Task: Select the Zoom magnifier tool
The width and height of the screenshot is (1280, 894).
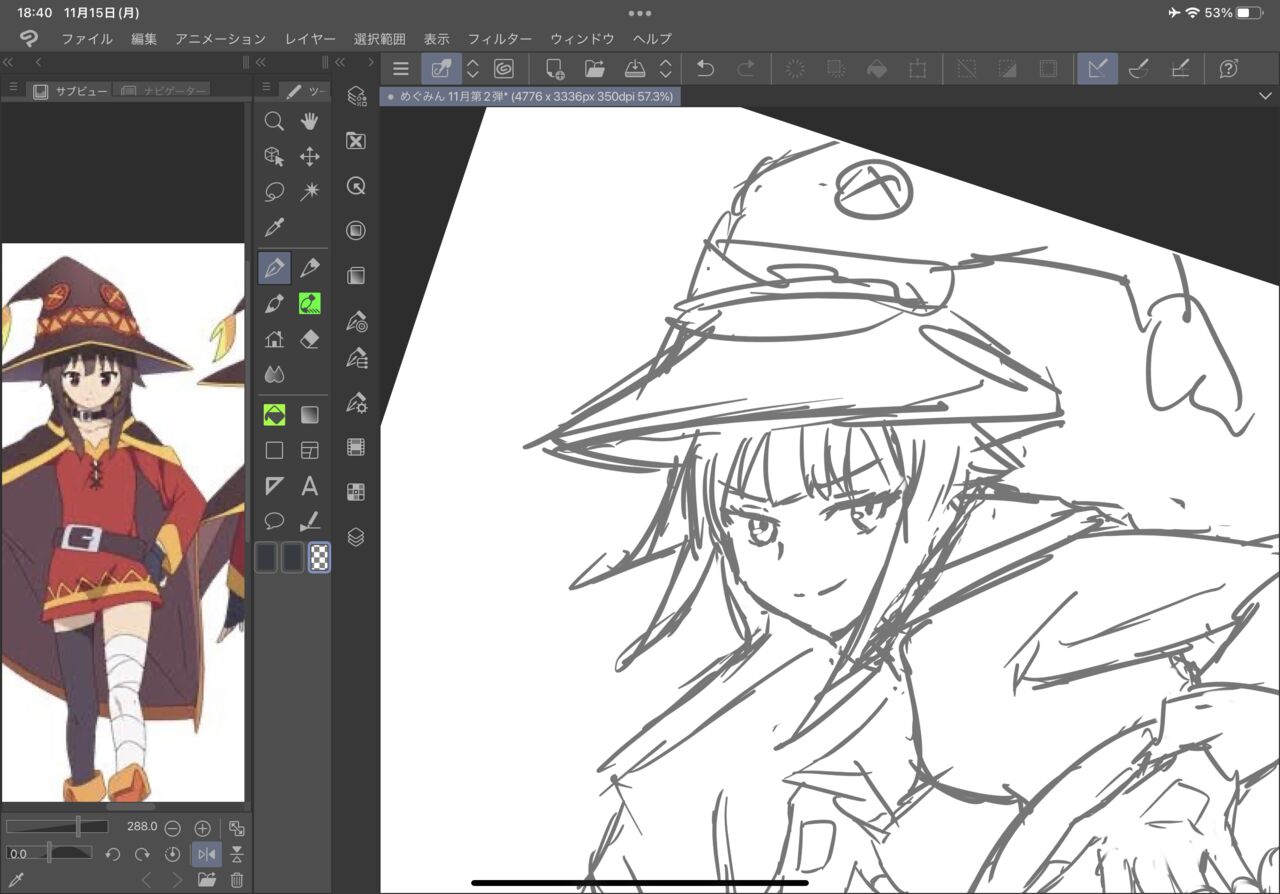Action: [x=274, y=122]
